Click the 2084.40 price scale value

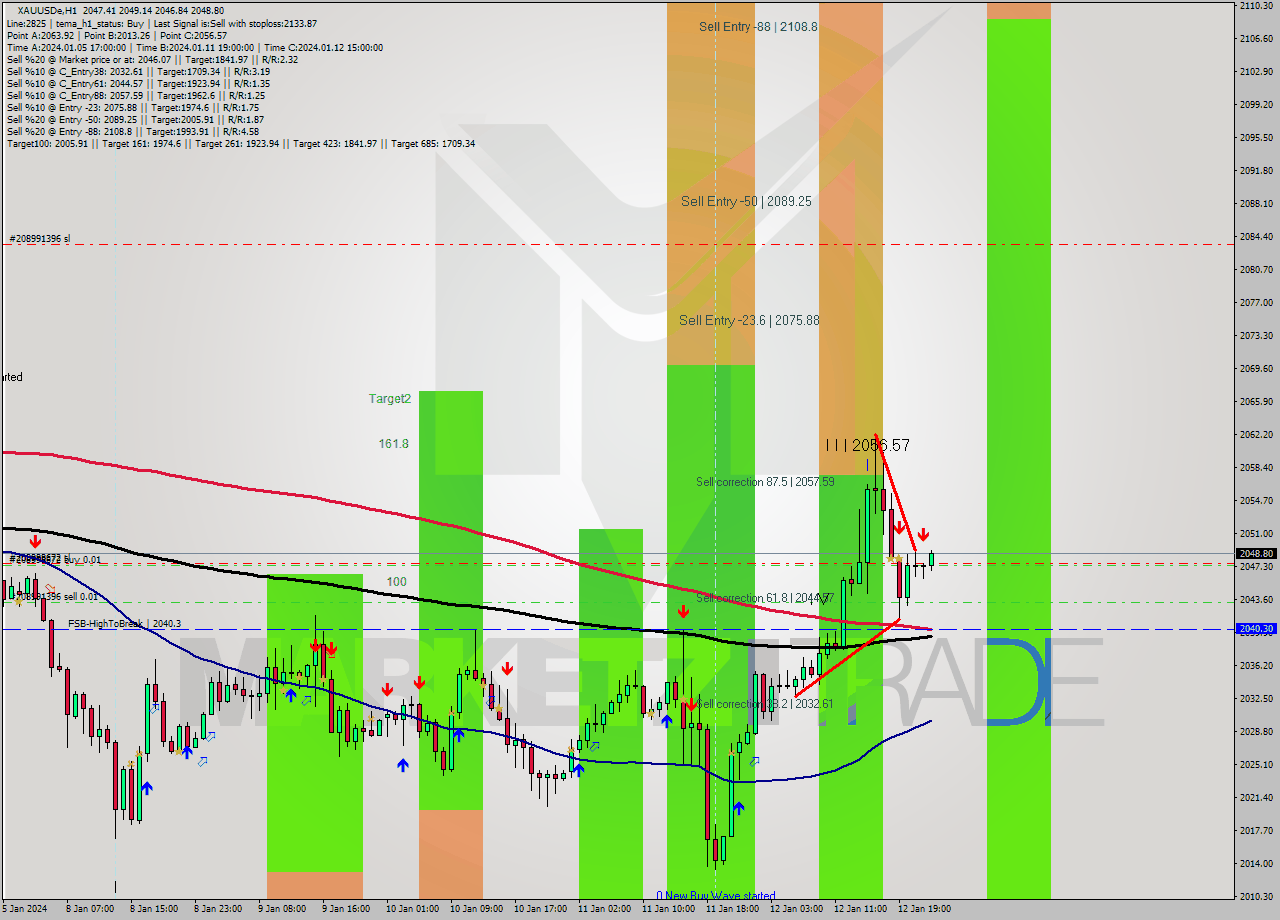coord(1256,237)
